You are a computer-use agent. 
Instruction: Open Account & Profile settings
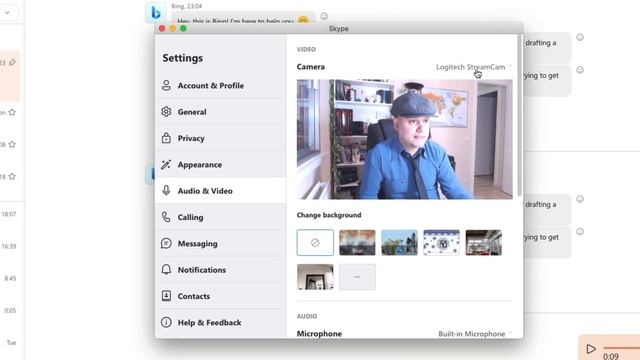220,85
